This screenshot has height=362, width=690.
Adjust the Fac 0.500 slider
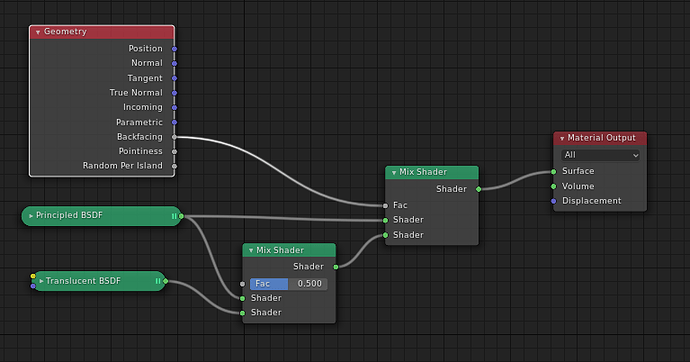(x=289, y=284)
